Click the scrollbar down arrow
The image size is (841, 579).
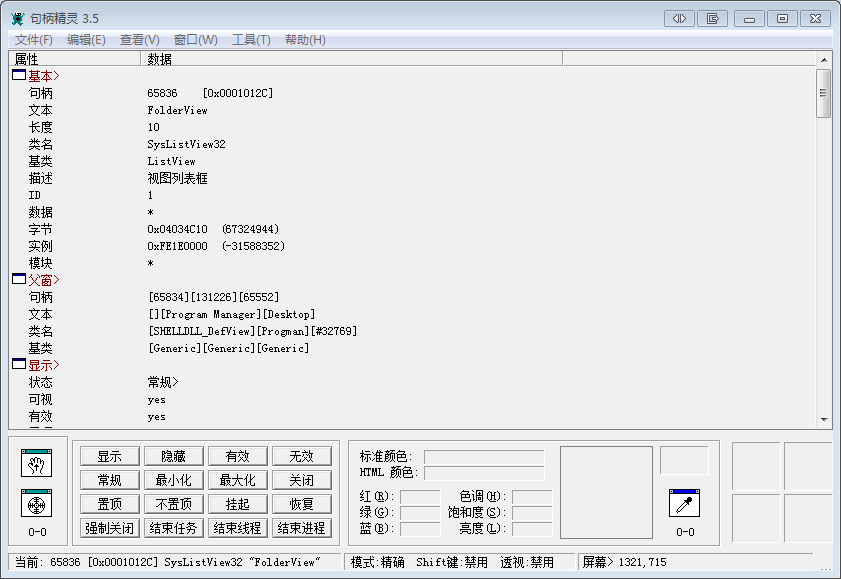coord(824,420)
